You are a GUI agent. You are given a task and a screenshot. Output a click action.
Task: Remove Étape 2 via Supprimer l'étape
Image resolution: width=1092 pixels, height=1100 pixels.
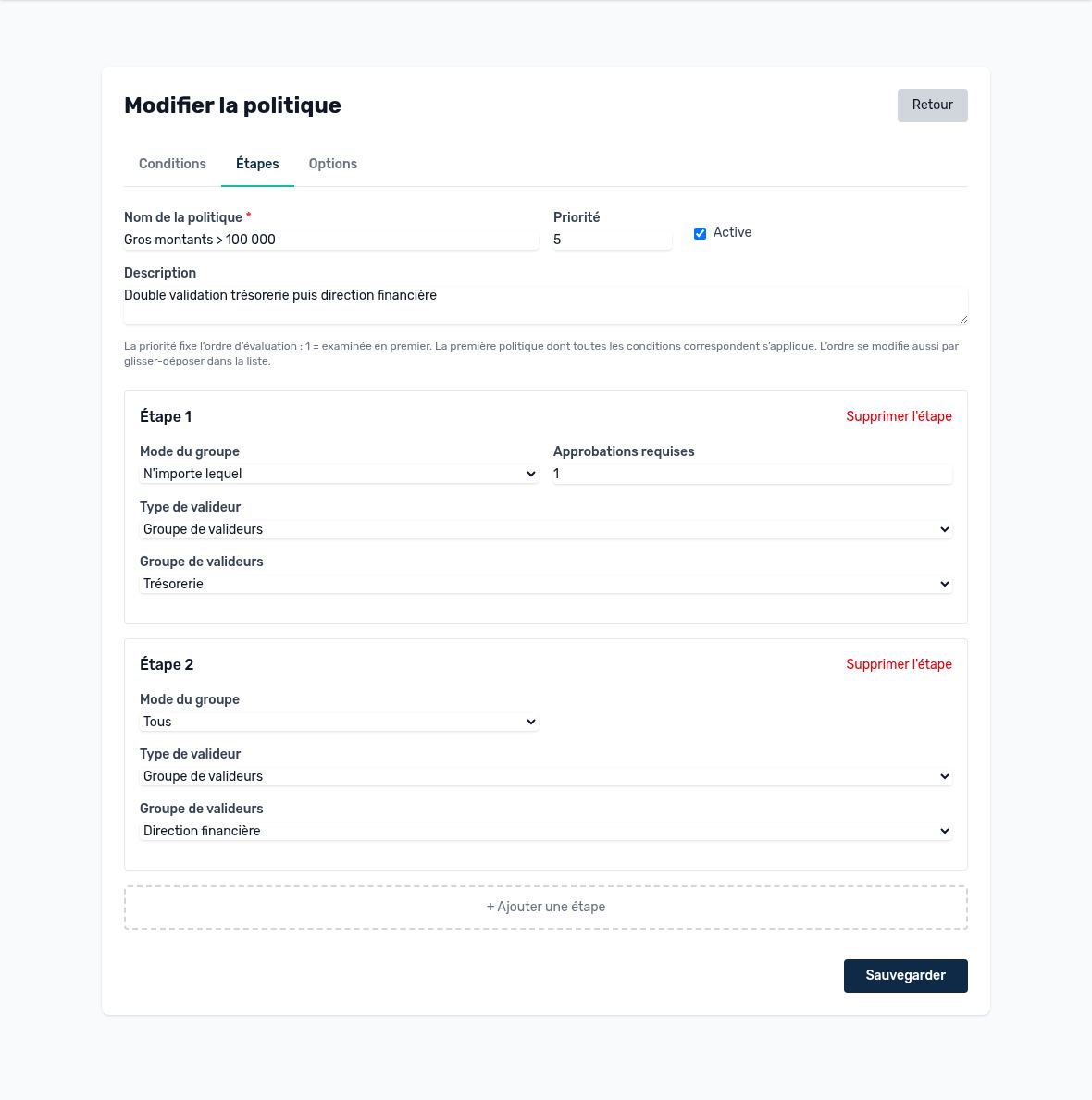(899, 664)
